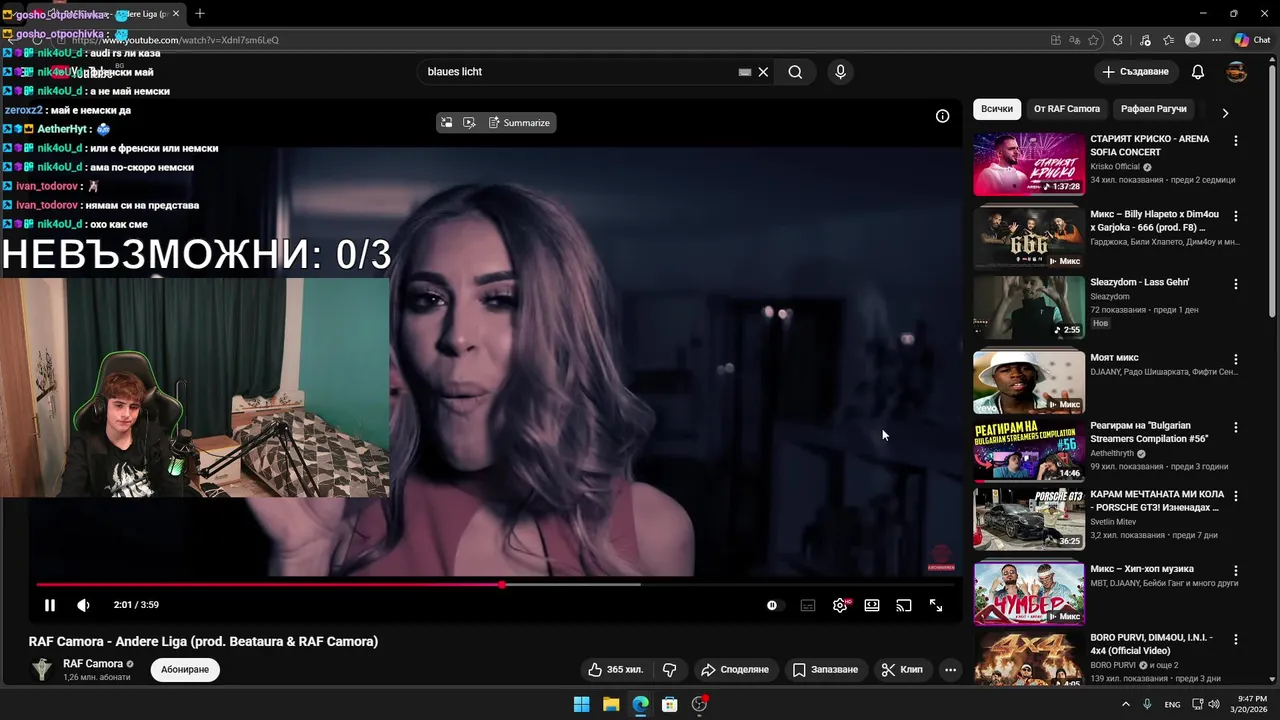Image resolution: width=1280 pixels, height=720 pixels.
Task: Toggle subtitles/closed captions button
Action: [x=808, y=605]
